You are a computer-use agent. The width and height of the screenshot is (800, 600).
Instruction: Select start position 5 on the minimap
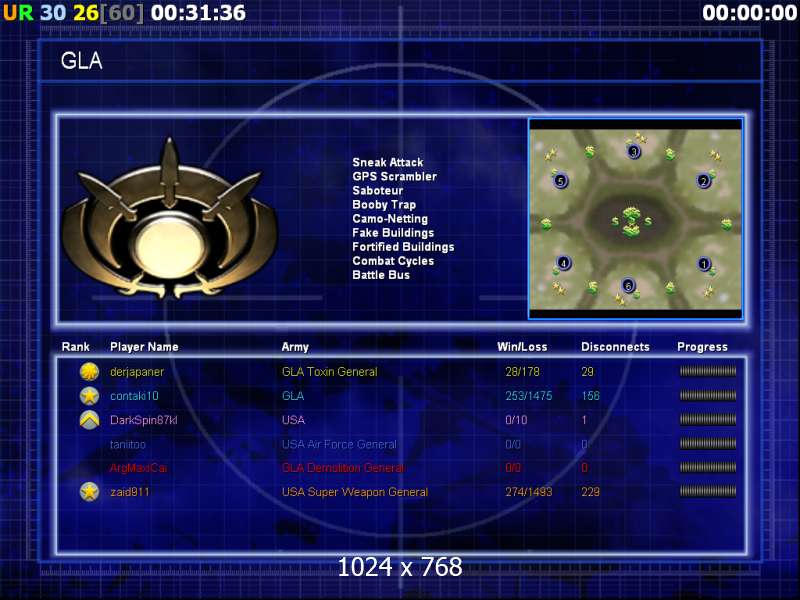[x=561, y=181]
